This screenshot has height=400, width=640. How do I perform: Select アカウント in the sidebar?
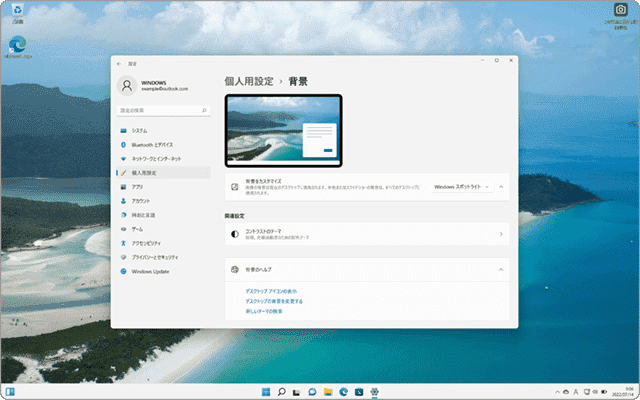pos(140,201)
